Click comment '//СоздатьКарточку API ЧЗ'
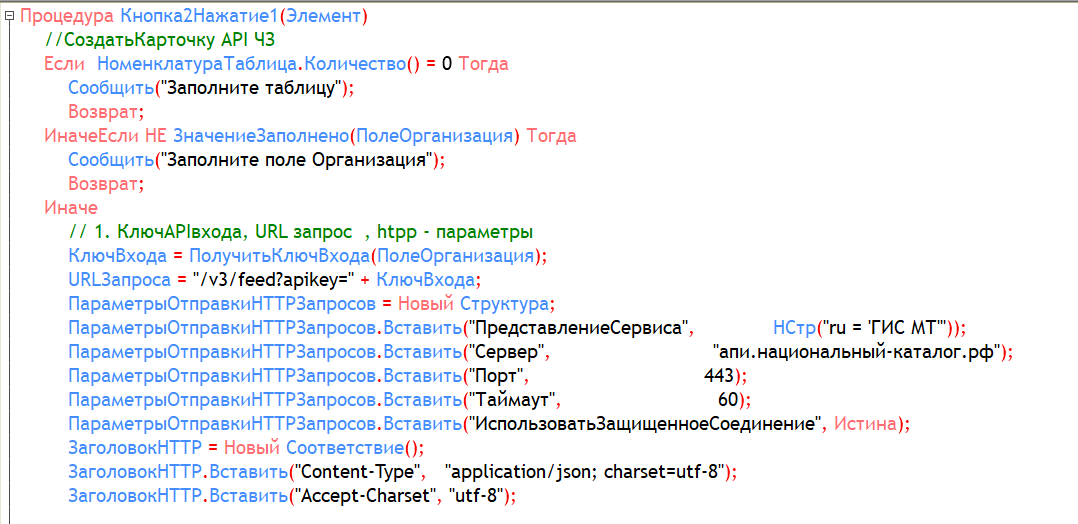The width and height of the screenshot is (1078, 524). 160,41
